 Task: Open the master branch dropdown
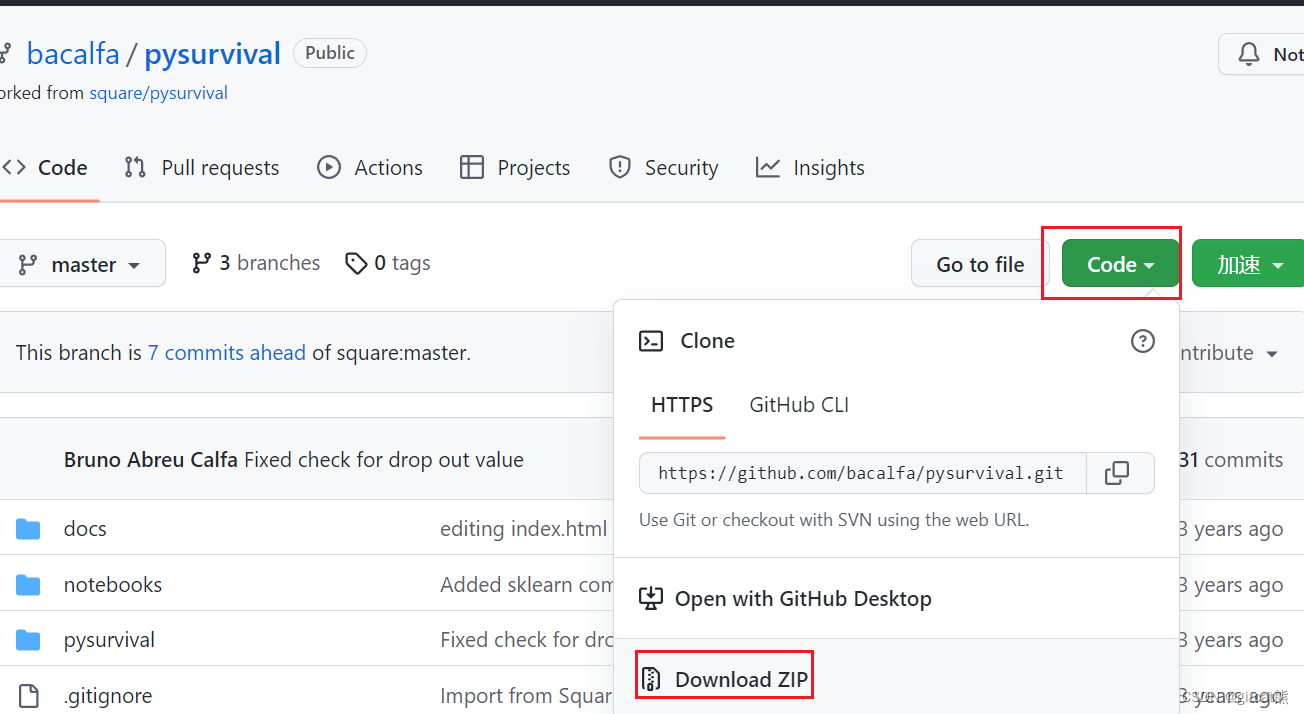point(81,265)
